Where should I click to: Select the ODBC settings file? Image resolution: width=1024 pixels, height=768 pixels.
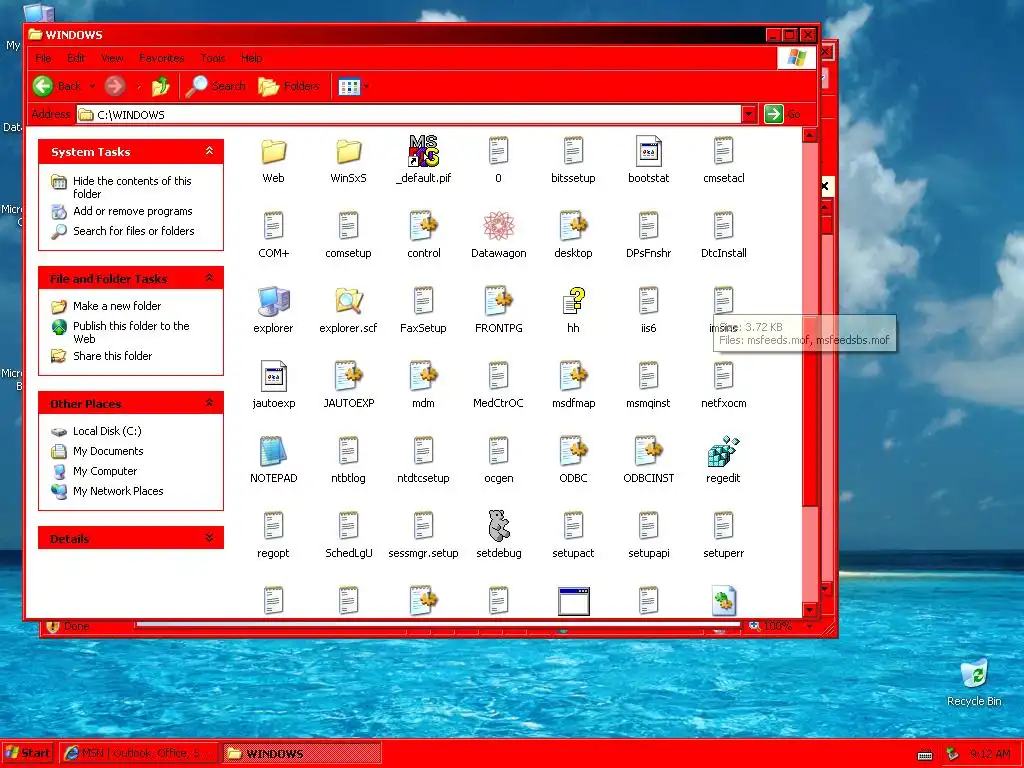tap(573, 451)
